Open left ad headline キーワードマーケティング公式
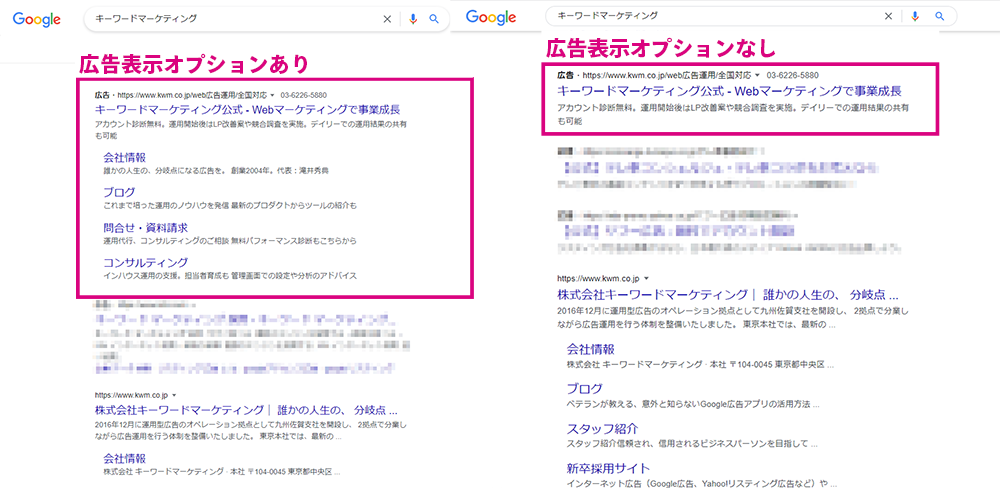Screen dimensions: 1000x488 [x=247, y=109]
